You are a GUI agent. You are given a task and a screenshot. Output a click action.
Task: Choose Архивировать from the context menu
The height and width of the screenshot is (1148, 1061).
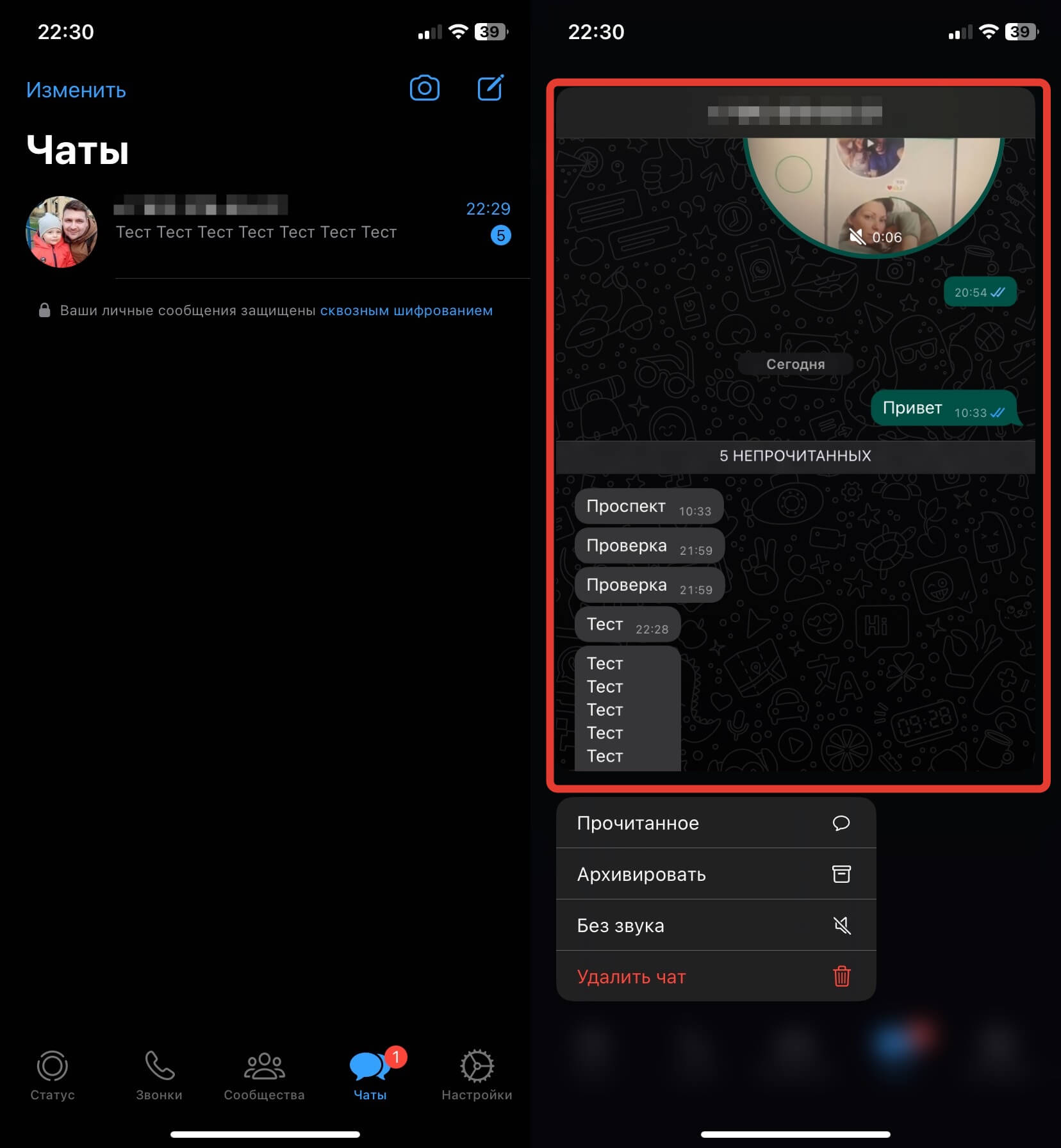(x=715, y=874)
